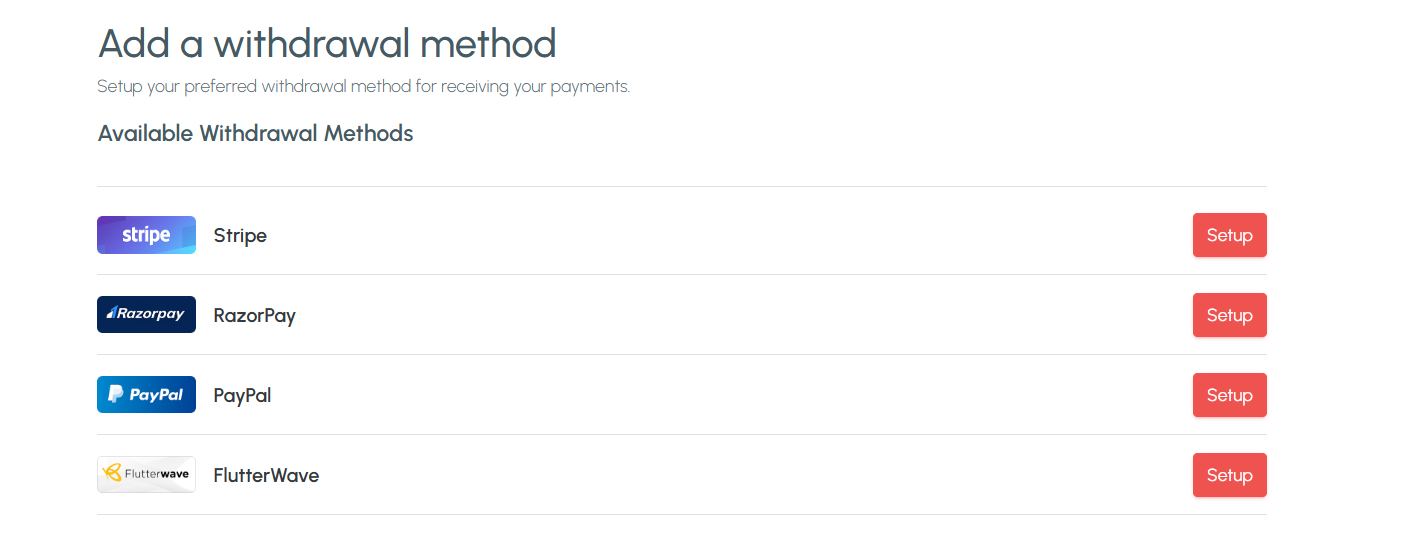Image resolution: width=1408 pixels, height=540 pixels.
Task: Select the Stripe method name label
Action: 240,236
